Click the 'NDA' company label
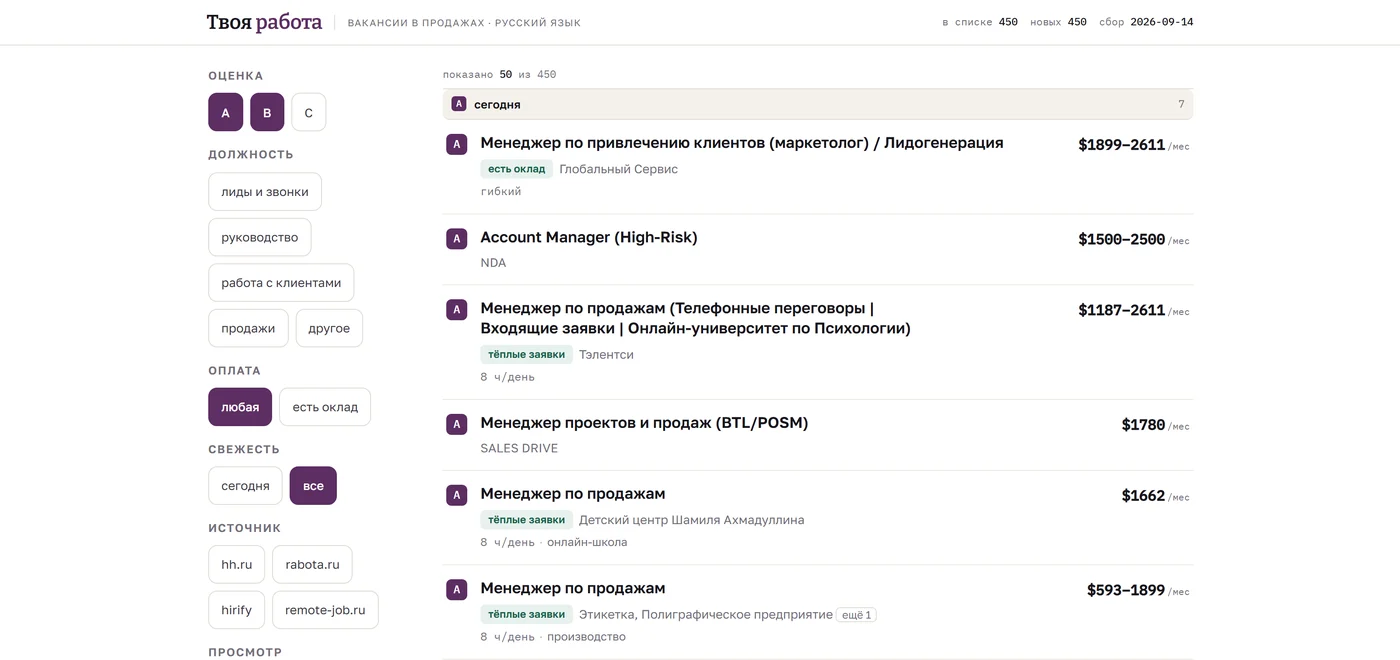The image size is (1400, 660). (x=493, y=263)
